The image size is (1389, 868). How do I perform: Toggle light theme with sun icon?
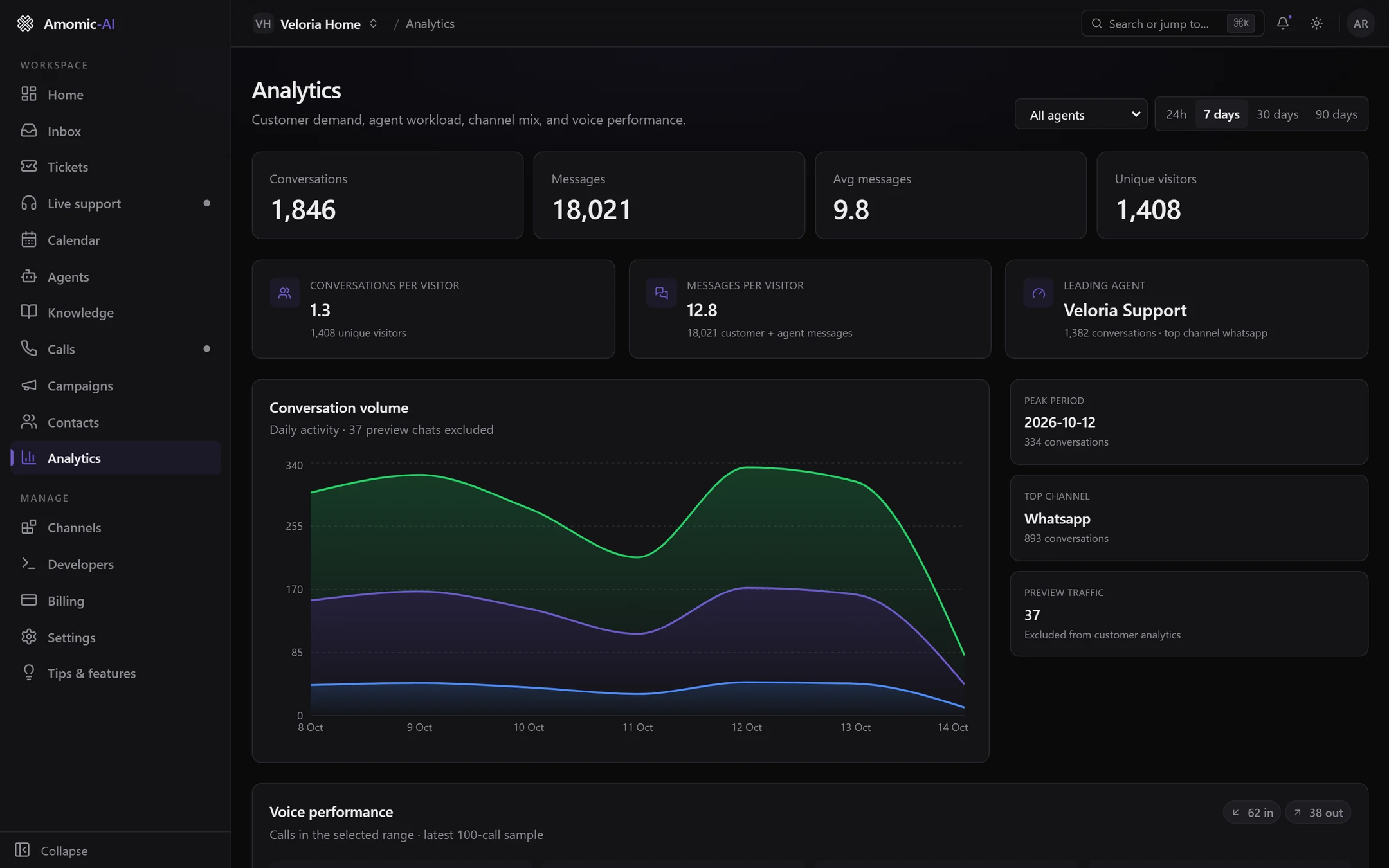pos(1317,23)
